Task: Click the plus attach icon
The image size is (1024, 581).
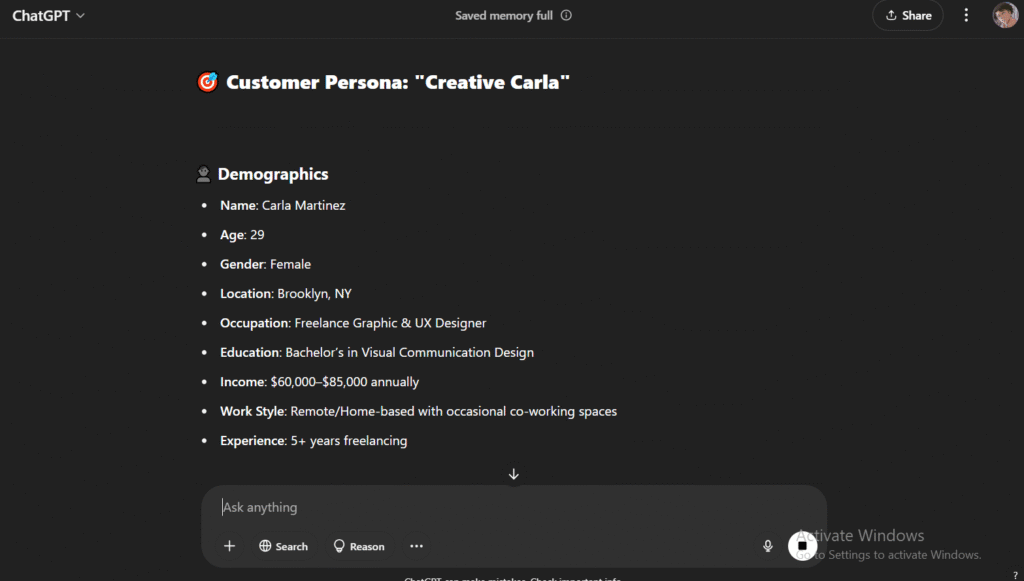Action: coord(229,546)
